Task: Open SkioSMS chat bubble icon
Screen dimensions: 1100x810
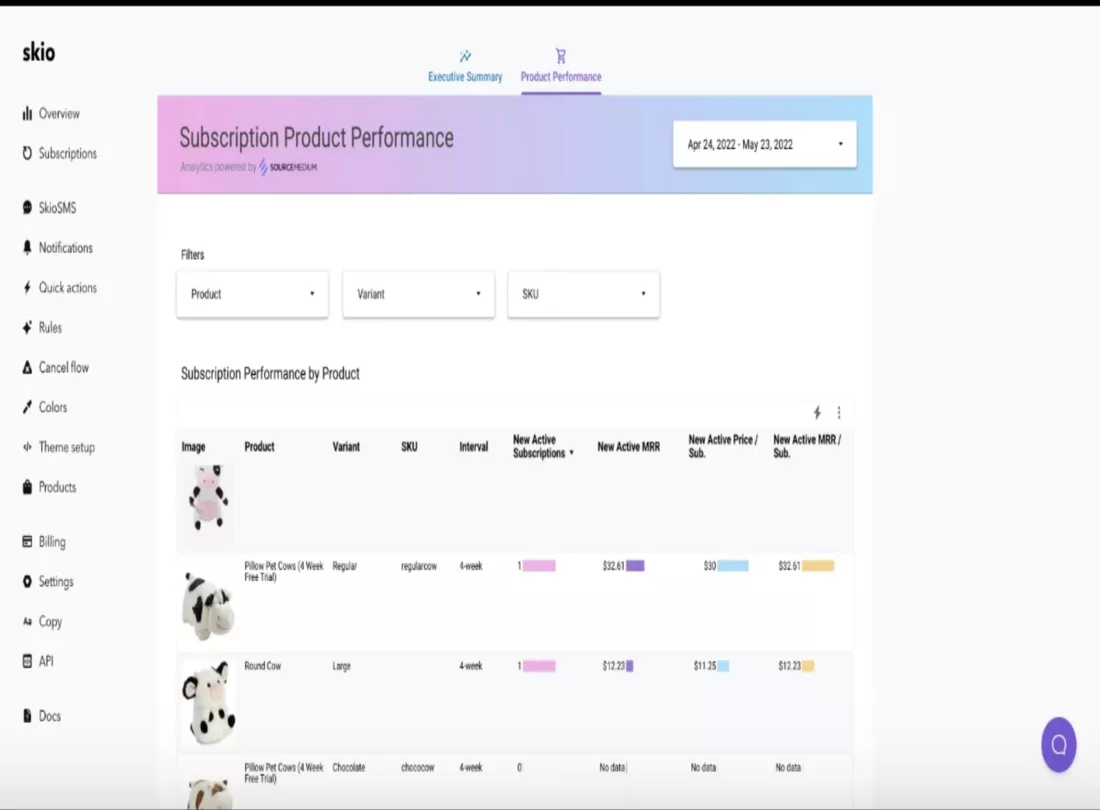Action: click(27, 208)
